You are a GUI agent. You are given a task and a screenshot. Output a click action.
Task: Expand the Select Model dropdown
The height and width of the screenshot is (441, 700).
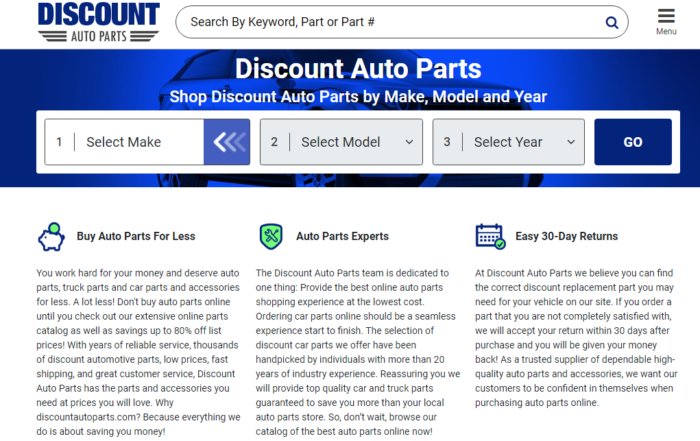click(342, 142)
